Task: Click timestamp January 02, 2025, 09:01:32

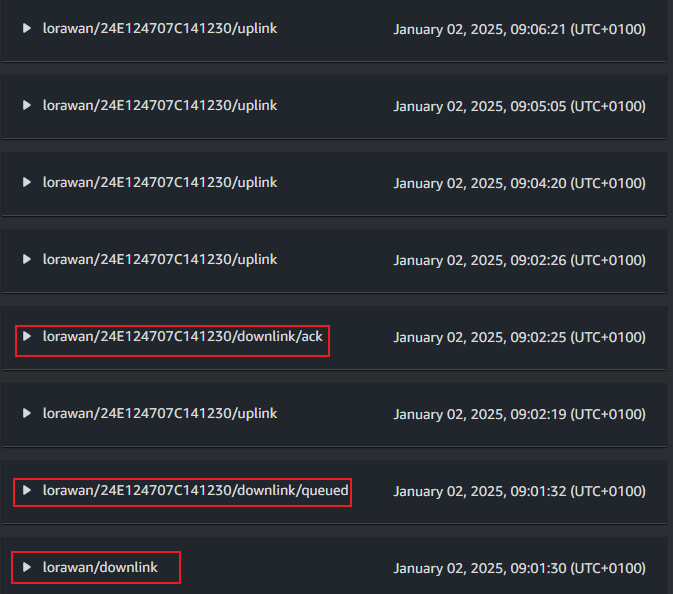Action: click(519, 491)
